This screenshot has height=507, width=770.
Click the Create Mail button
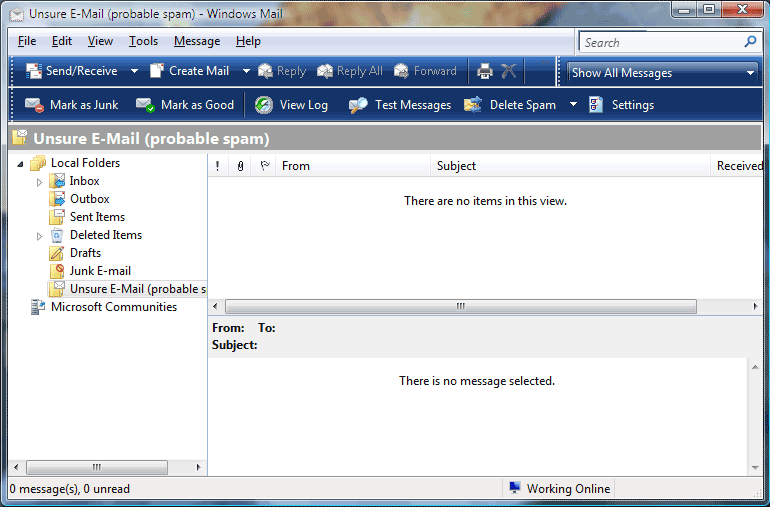click(x=190, y=71)
